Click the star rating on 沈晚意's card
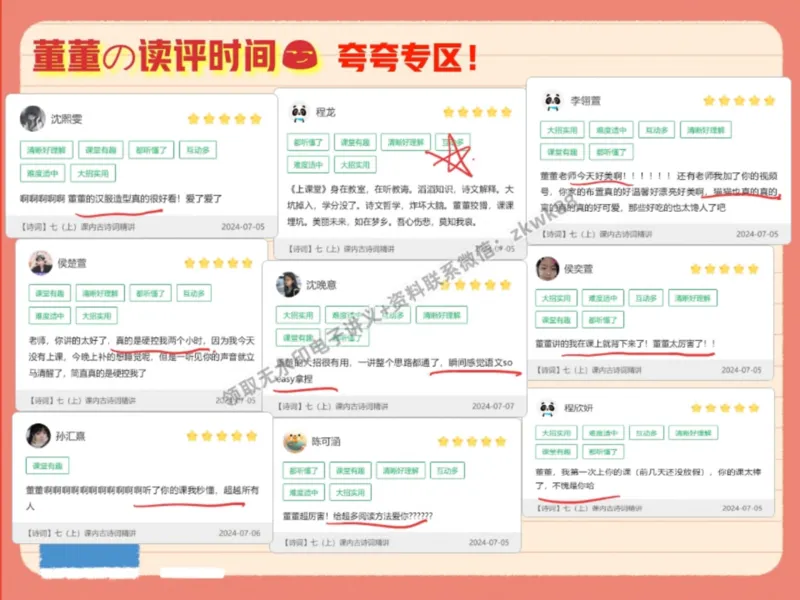This screenshot has width=800, height=600. [476, 285]
